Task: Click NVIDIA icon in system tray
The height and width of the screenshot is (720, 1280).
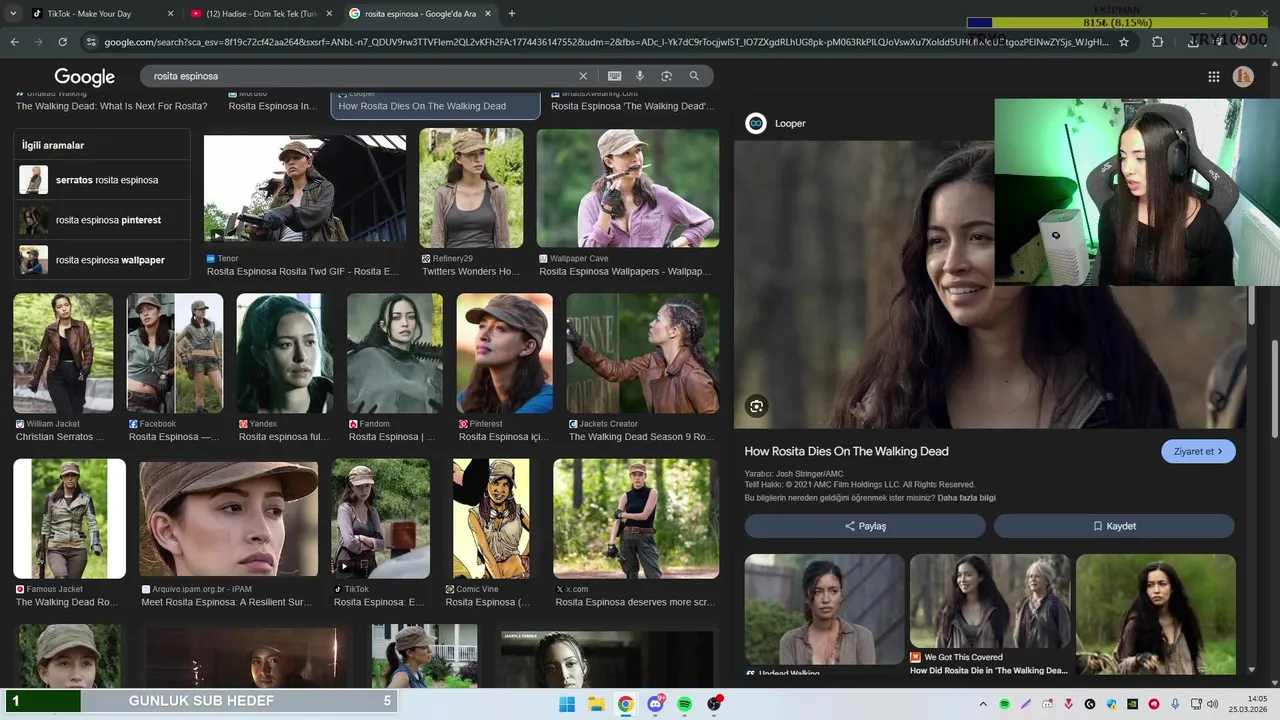Action: (x=1132, y=705)
